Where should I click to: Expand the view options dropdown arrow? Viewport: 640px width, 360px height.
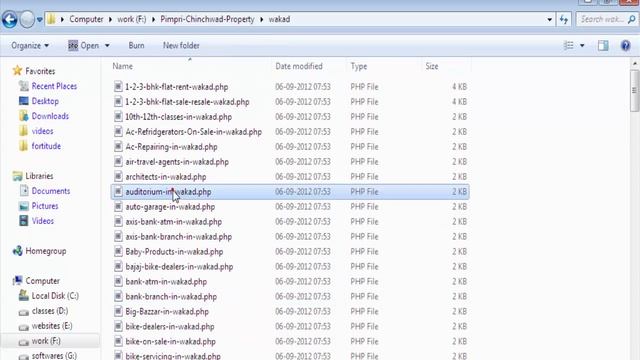coord(582,45)
